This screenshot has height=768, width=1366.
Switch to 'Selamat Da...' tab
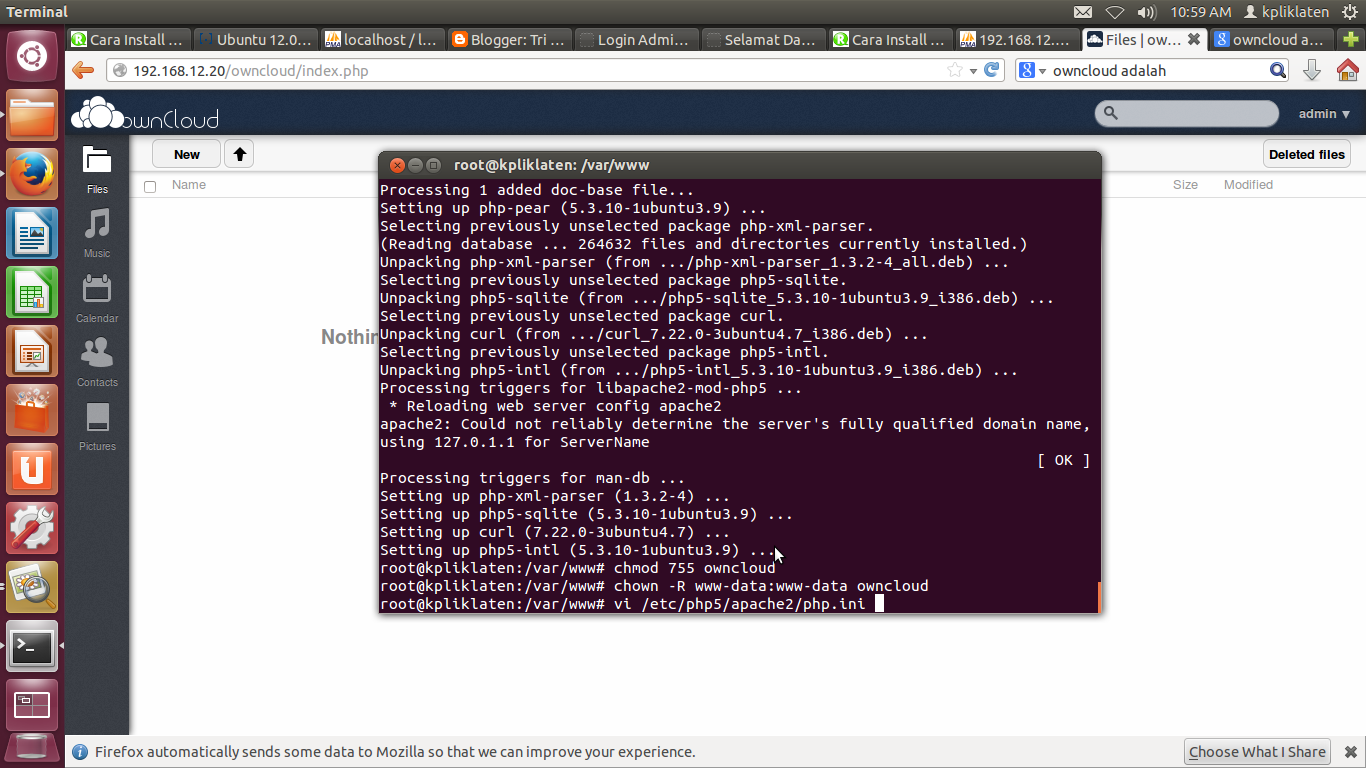coord(763,40)
